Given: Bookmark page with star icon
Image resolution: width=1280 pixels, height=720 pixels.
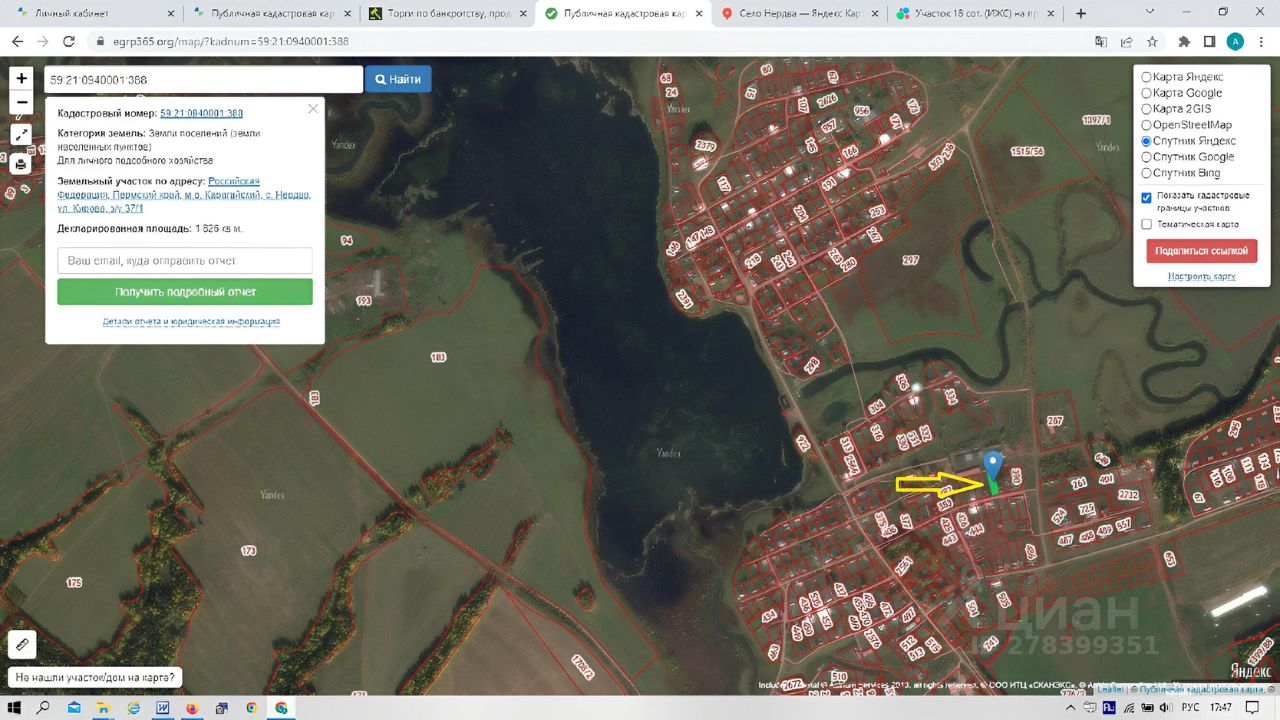Looking at the screenshot, I should coord(1152,42).
